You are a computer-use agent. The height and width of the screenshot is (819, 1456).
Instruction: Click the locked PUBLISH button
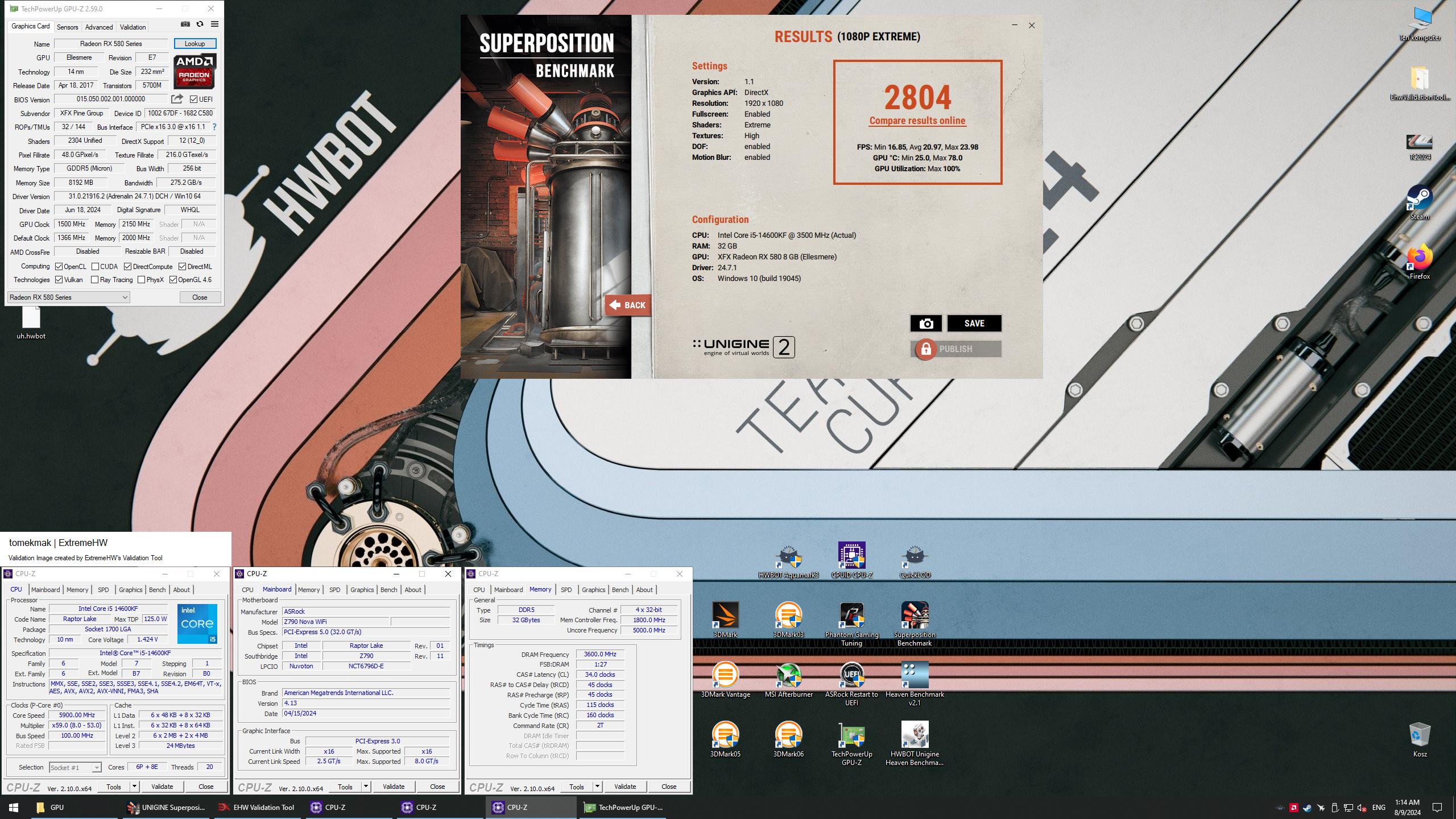click(956, 349)
